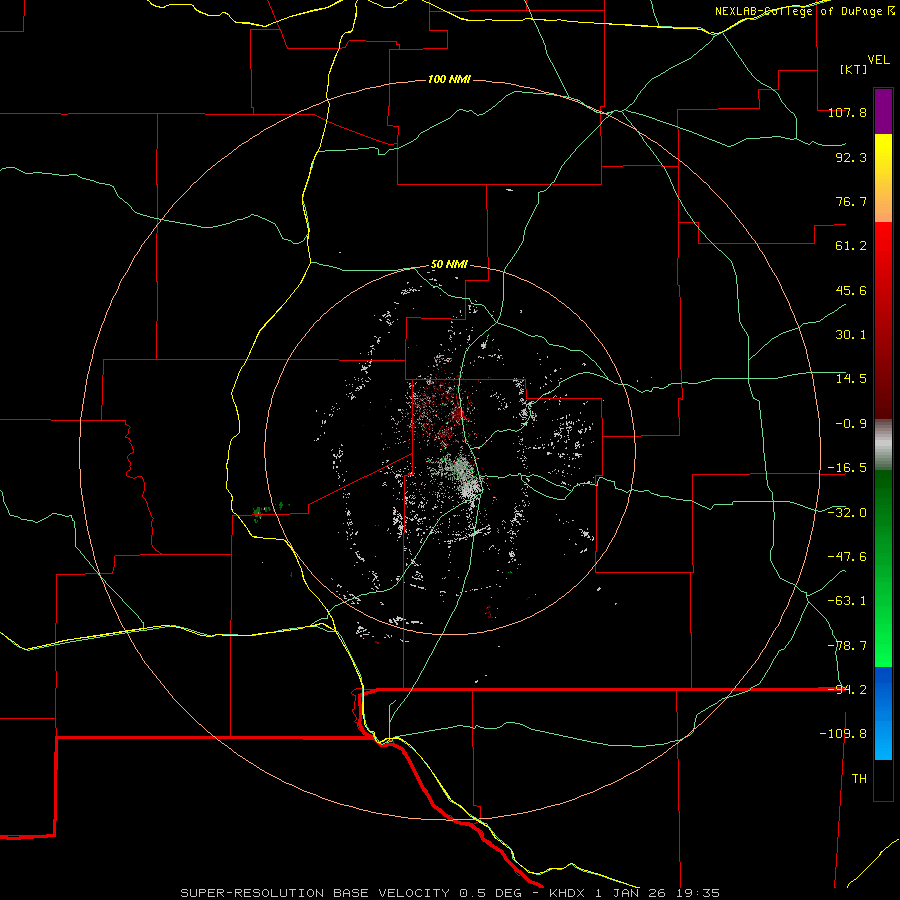The height and width of the screenshot is (900, 900).
Task: Click the NEXLAB-College of DuPage label
Action: (x=804, y=11)
